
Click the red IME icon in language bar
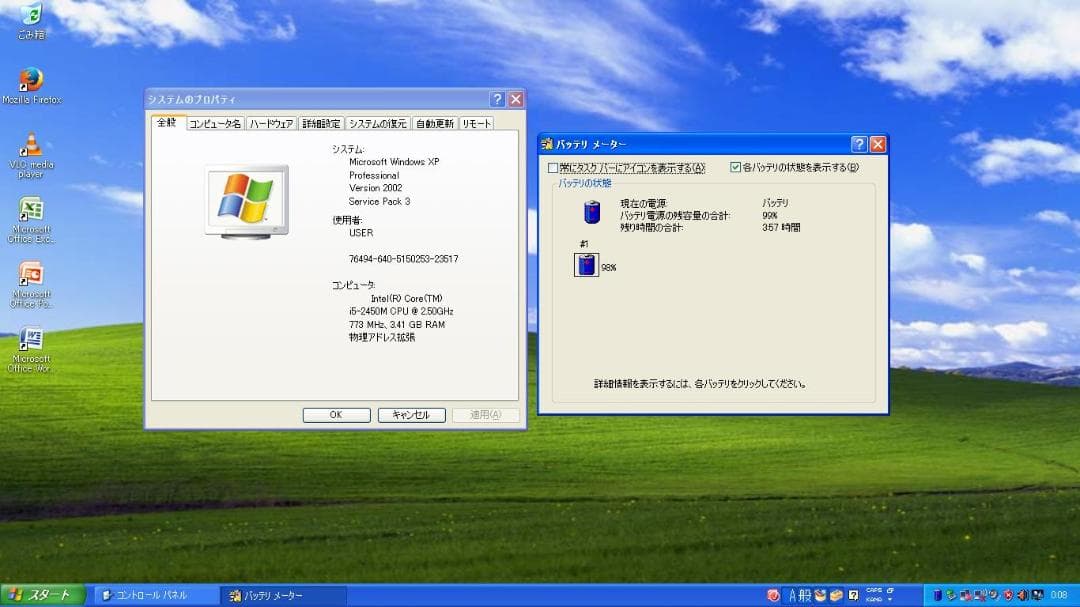[773, 595]
